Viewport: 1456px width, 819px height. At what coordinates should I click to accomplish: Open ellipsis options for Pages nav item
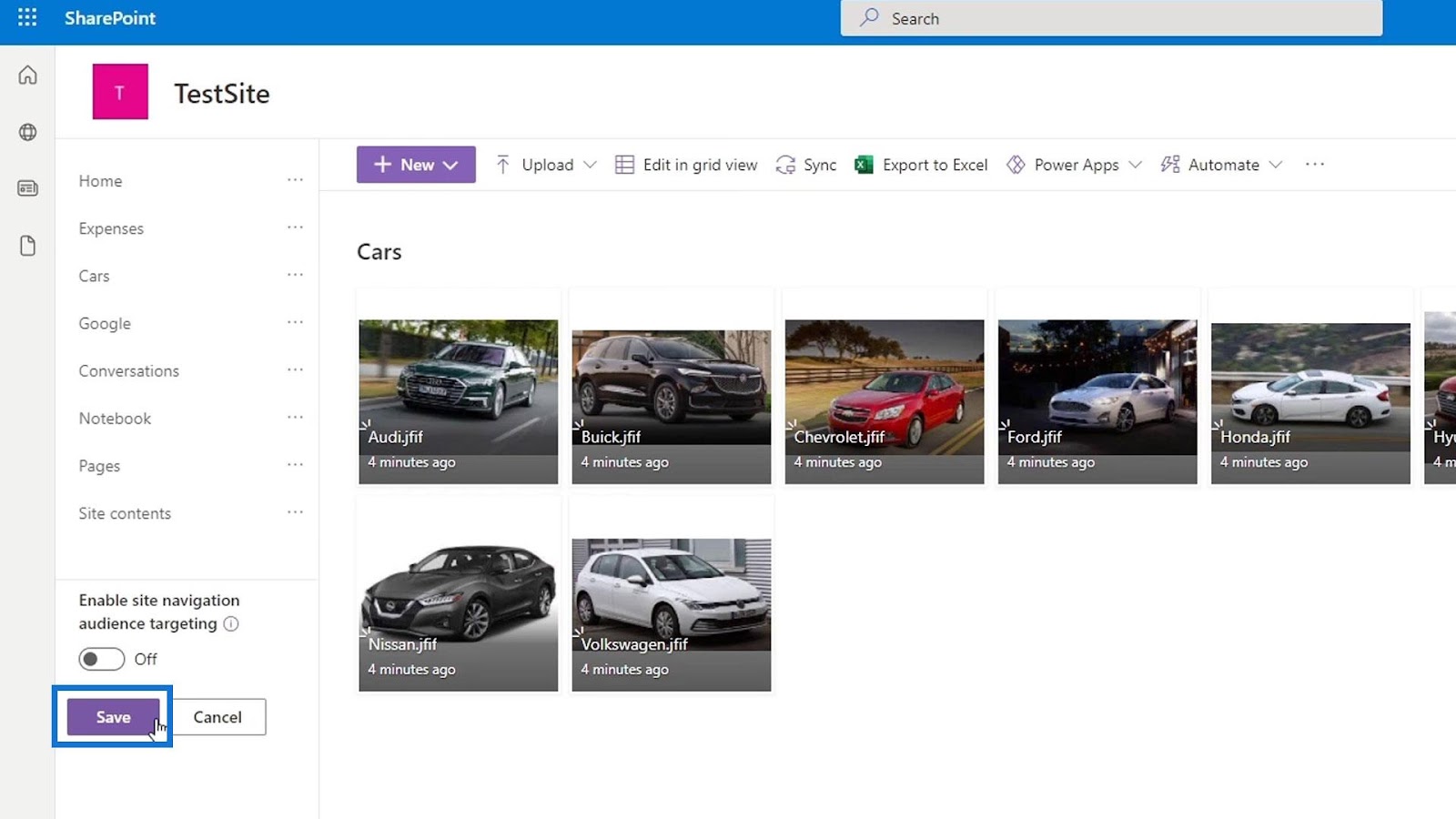click(x=295, y=464)
